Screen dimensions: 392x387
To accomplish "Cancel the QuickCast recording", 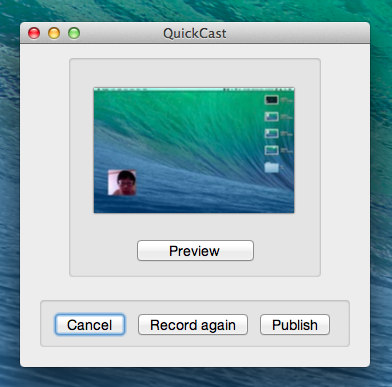I will click(90, 325).
